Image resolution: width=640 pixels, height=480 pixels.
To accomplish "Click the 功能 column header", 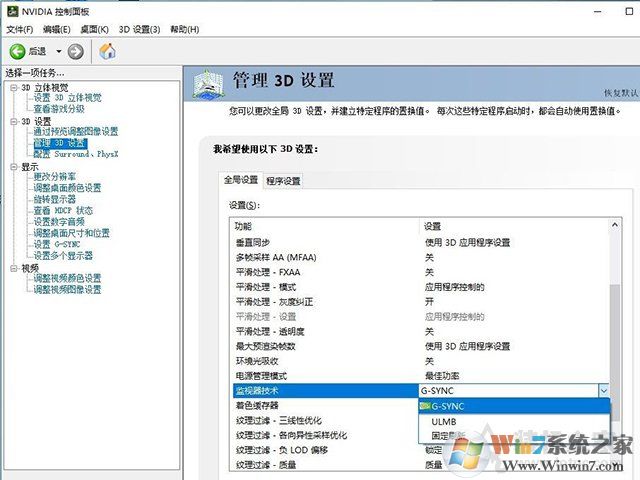I will pos(324,226).
